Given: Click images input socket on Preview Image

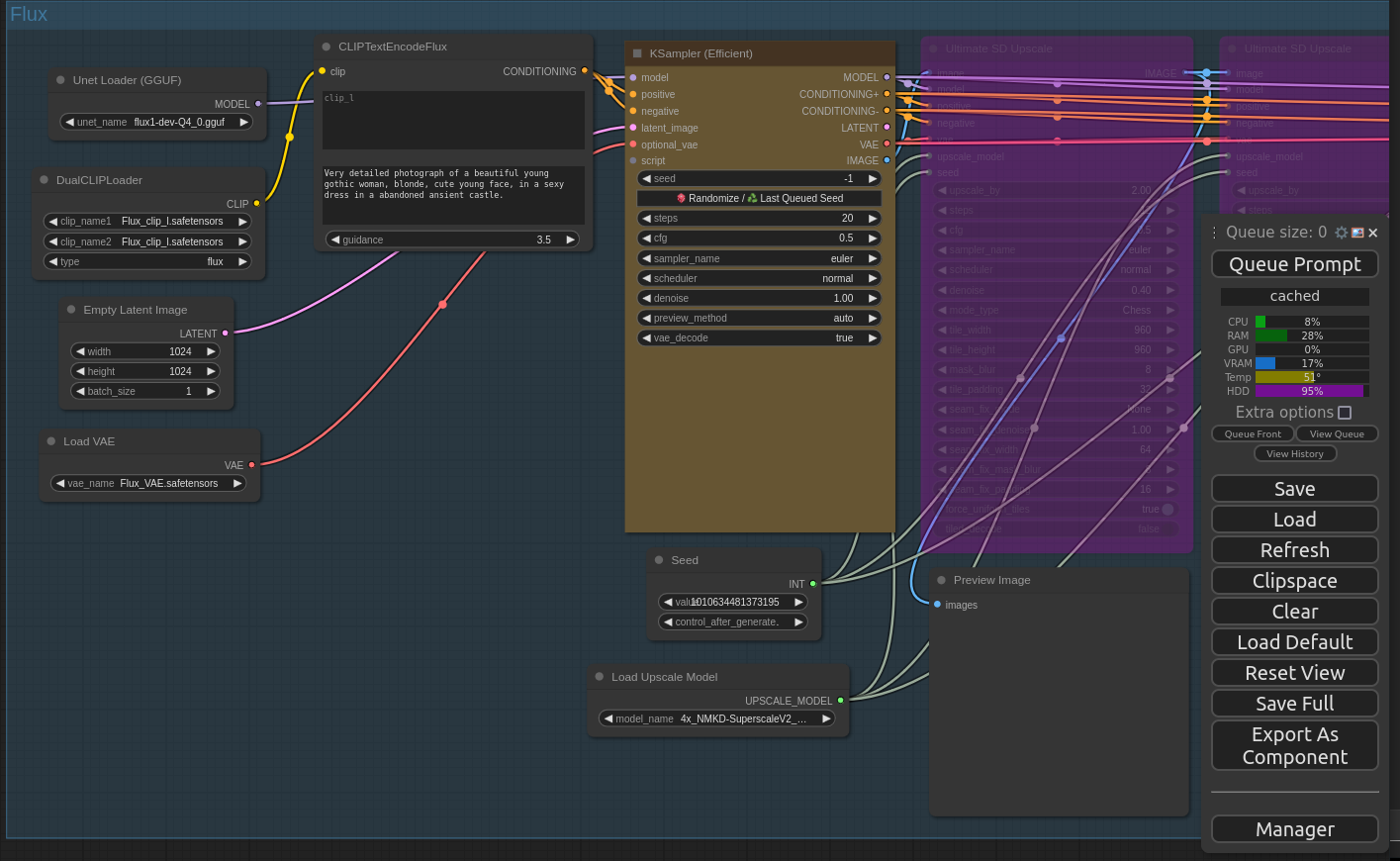Looking at the screenshot, I should [937, 605].
